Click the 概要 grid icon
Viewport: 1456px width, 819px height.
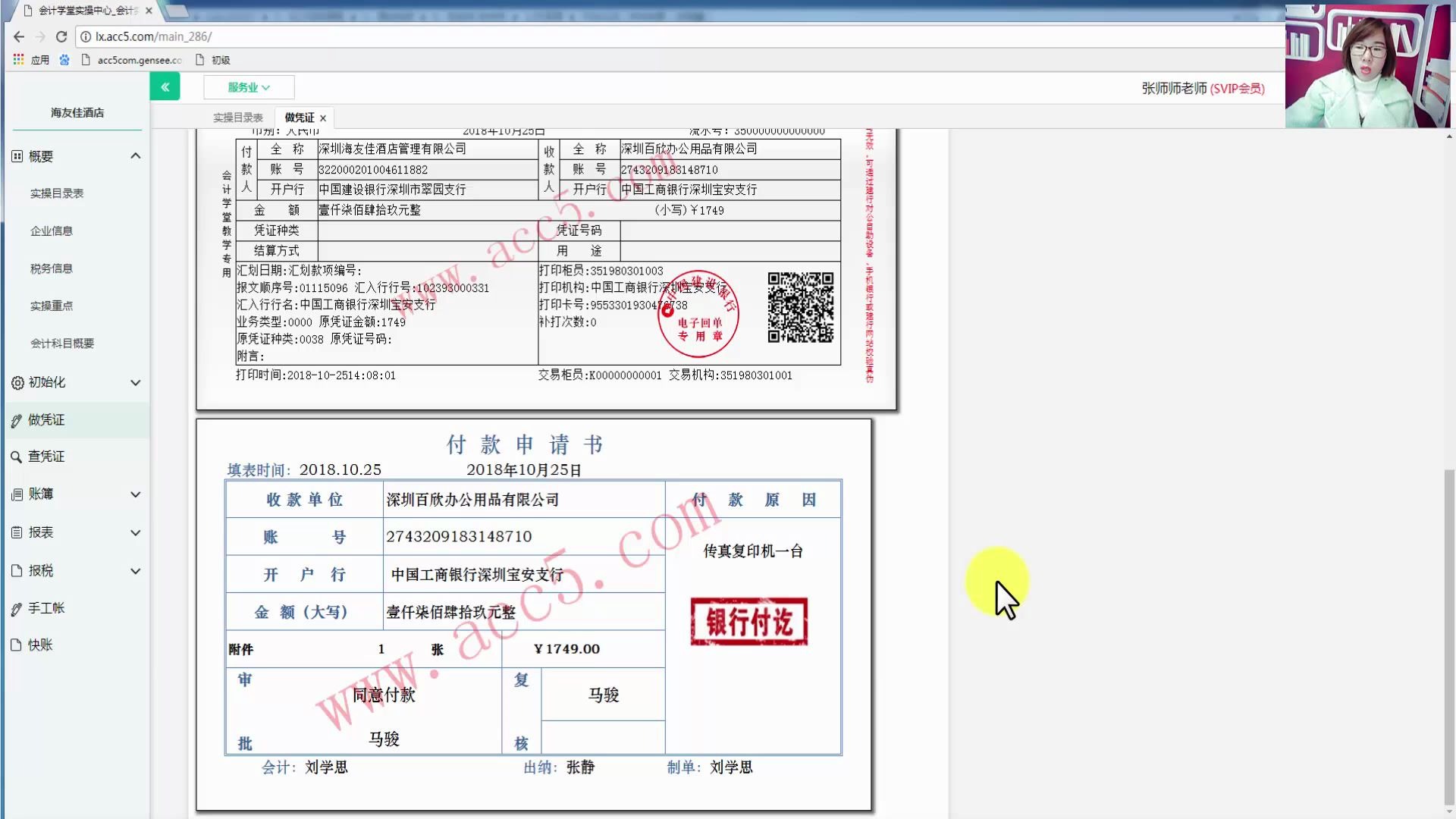pyautogui.click(x=15, y=155)
